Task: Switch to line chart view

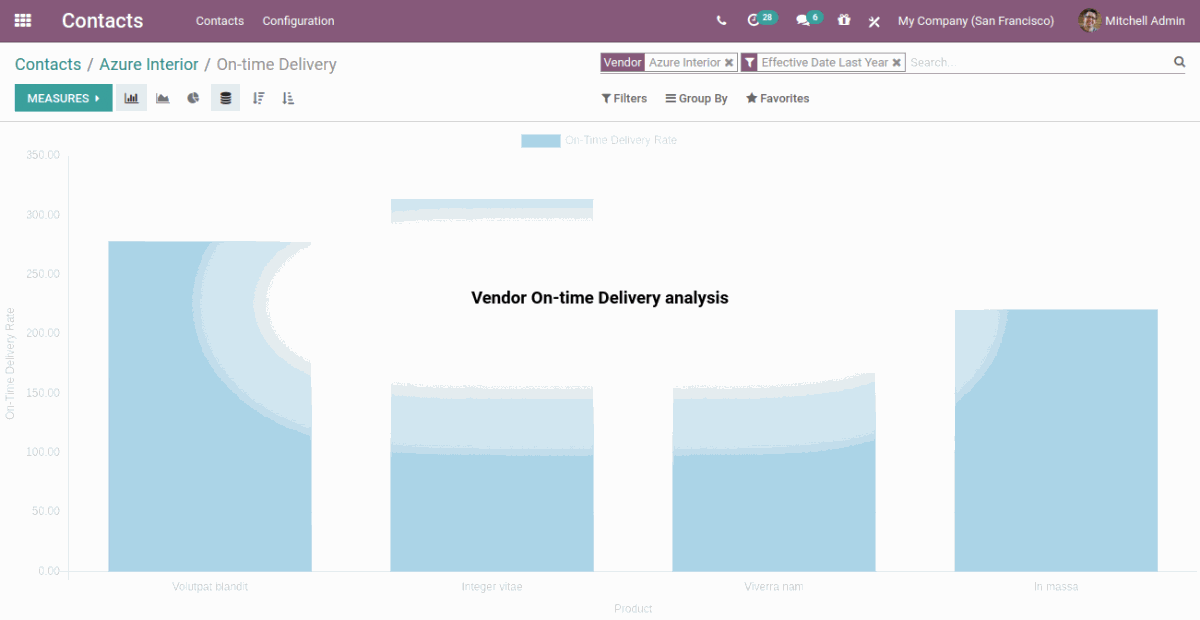Action: pos(162,98)
